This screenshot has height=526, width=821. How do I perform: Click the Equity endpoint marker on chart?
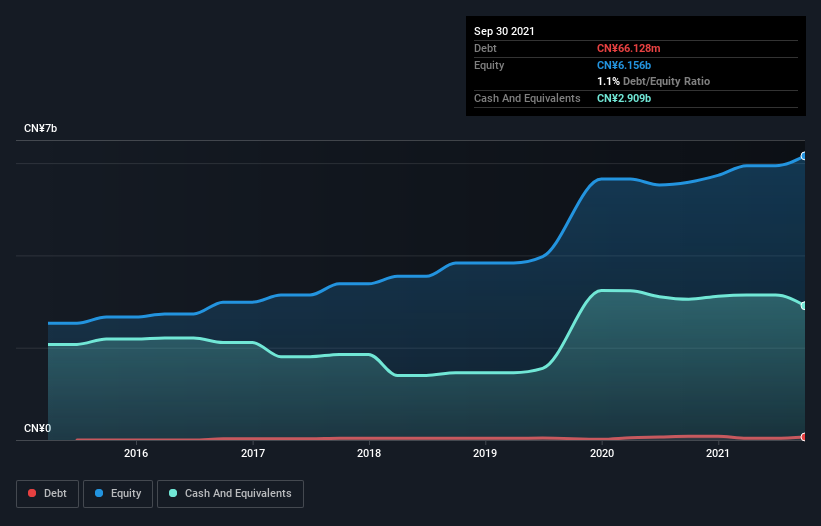[804, 156]
